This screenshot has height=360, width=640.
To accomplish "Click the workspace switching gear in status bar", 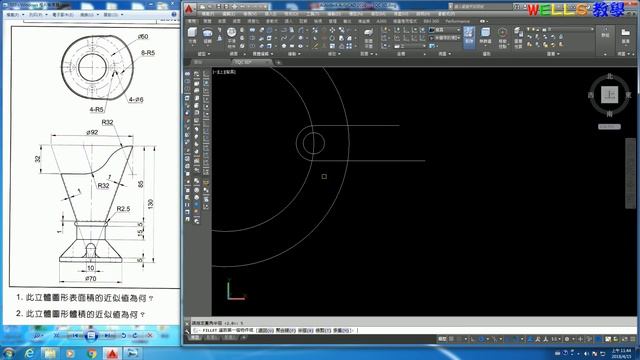I will pos(567,339).
